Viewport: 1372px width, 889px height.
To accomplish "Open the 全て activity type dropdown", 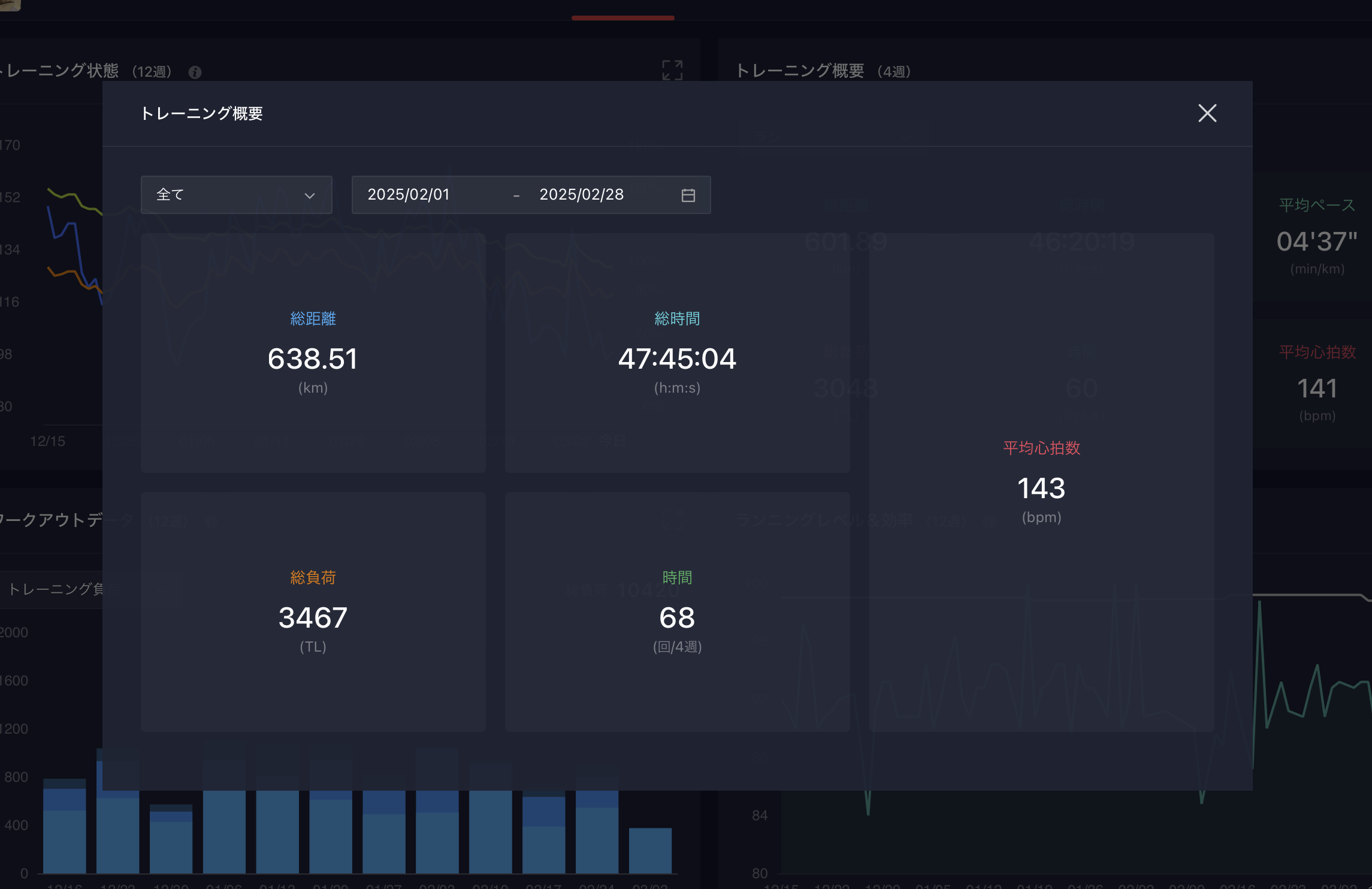I will [236, 195].
